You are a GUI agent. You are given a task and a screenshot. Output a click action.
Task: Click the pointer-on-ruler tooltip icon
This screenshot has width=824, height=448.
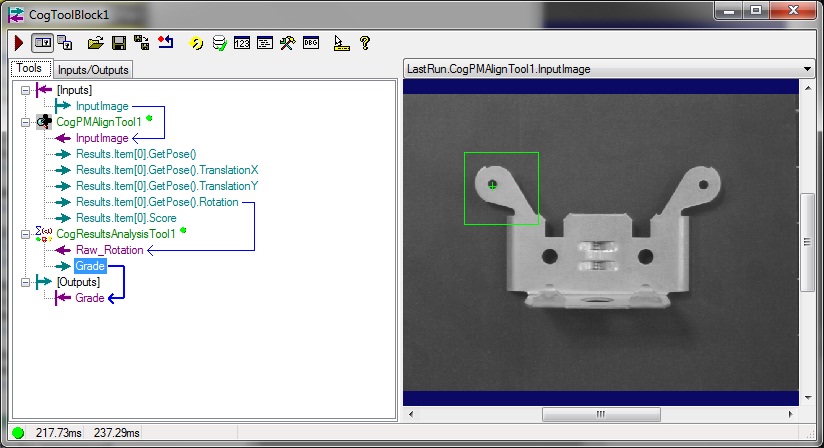pos(342,43)
